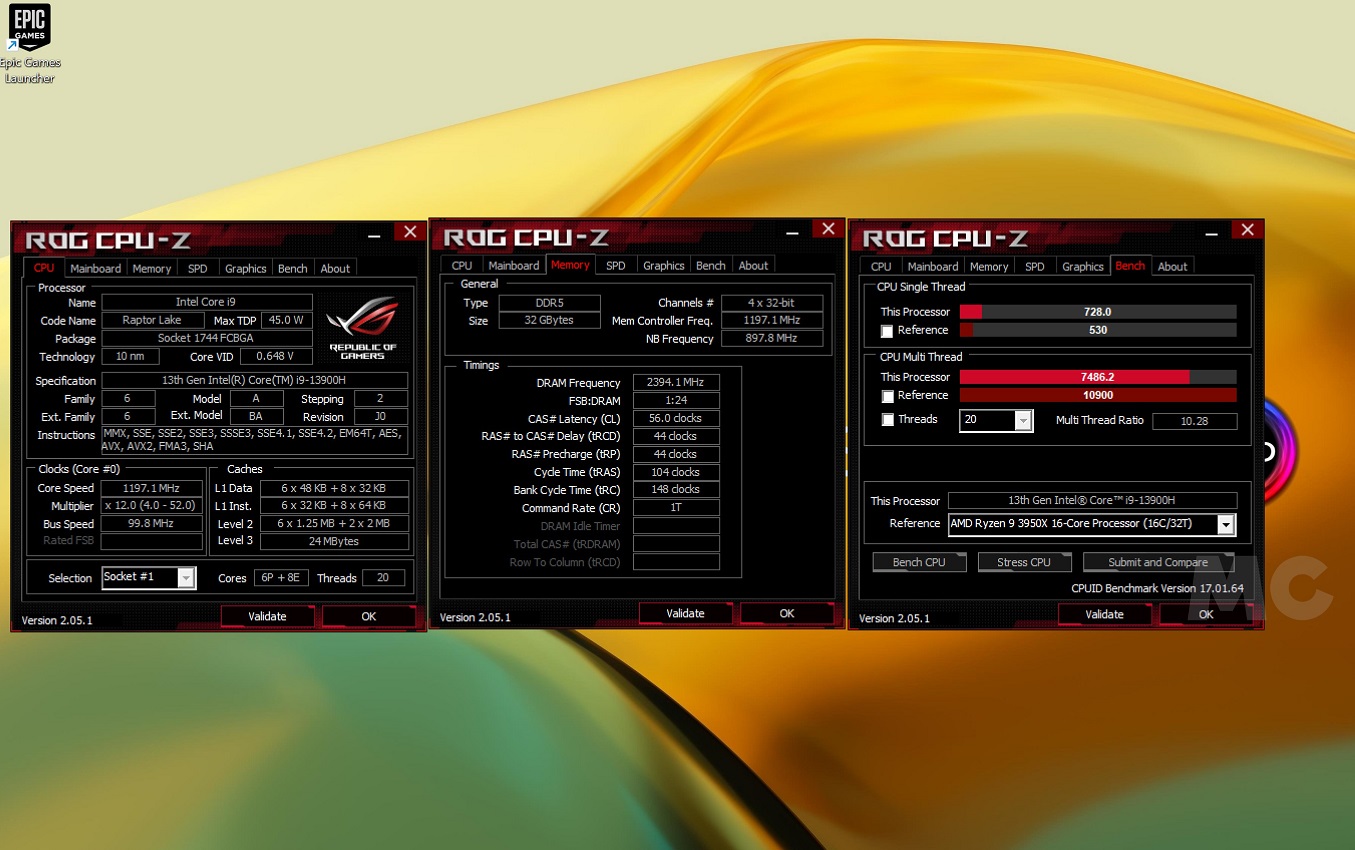Expand the Socket #1 selection dropdown

point(186,578)
